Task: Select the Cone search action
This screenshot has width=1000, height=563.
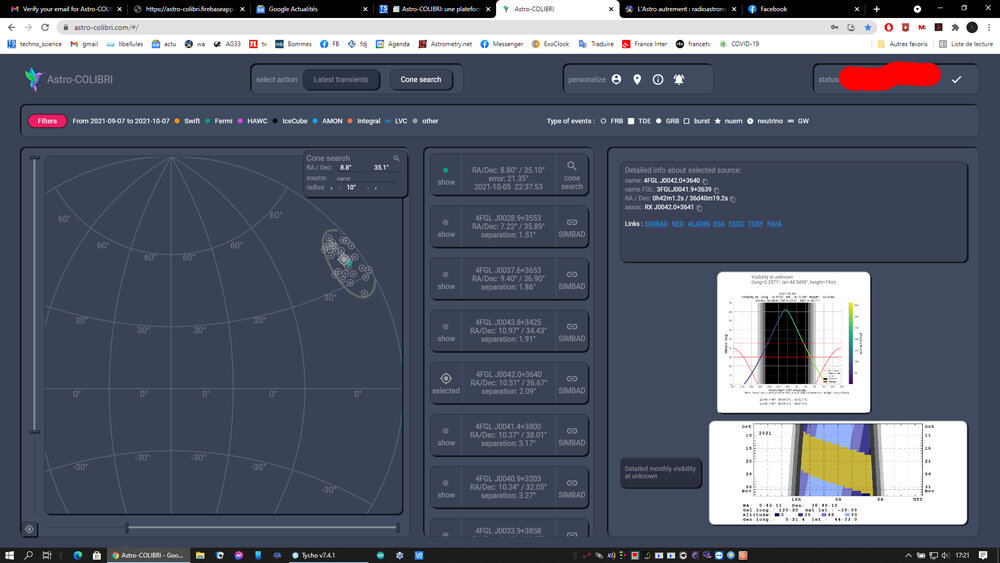Action: pos(421,80)
